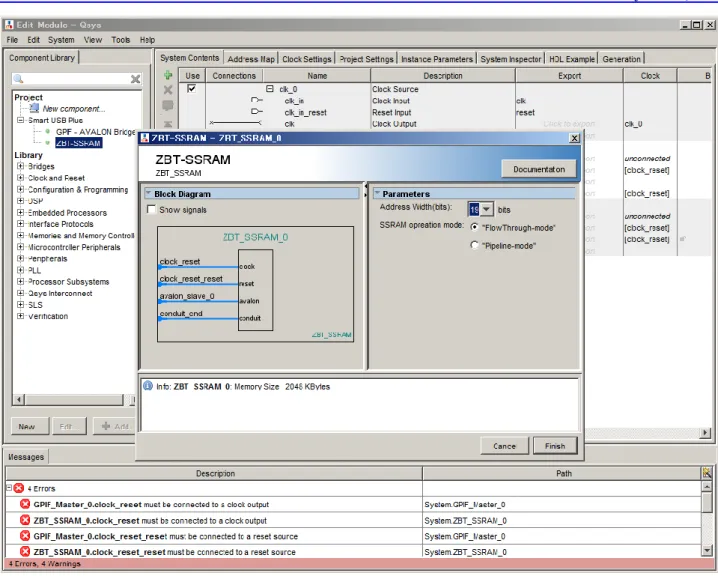Select the FlowThrough-mode radio button
The height and width of the screenshot is (576, 718).
[474, 228]
